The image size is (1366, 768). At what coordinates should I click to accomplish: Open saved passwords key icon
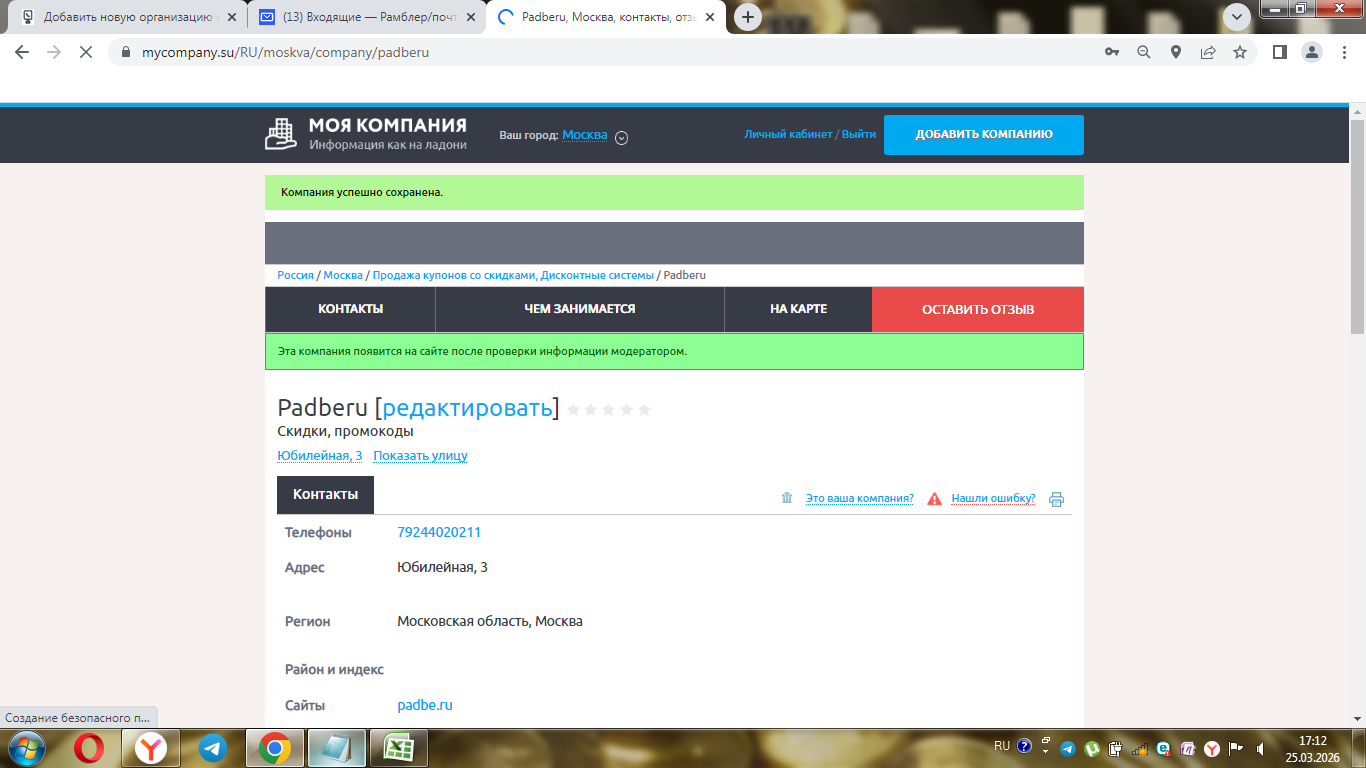1112,52
